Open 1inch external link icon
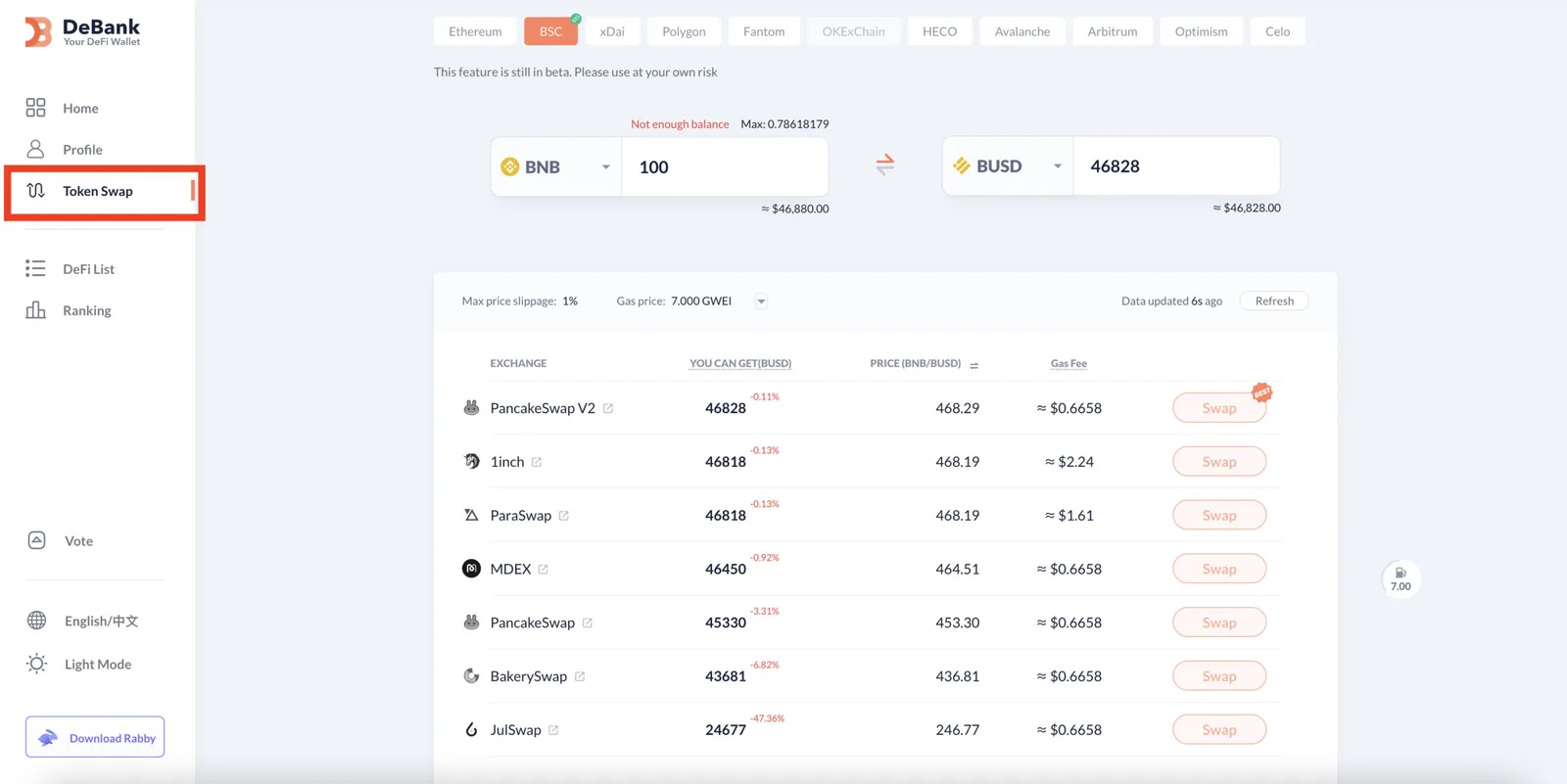1567x784 pixels. tap(537, 462)
